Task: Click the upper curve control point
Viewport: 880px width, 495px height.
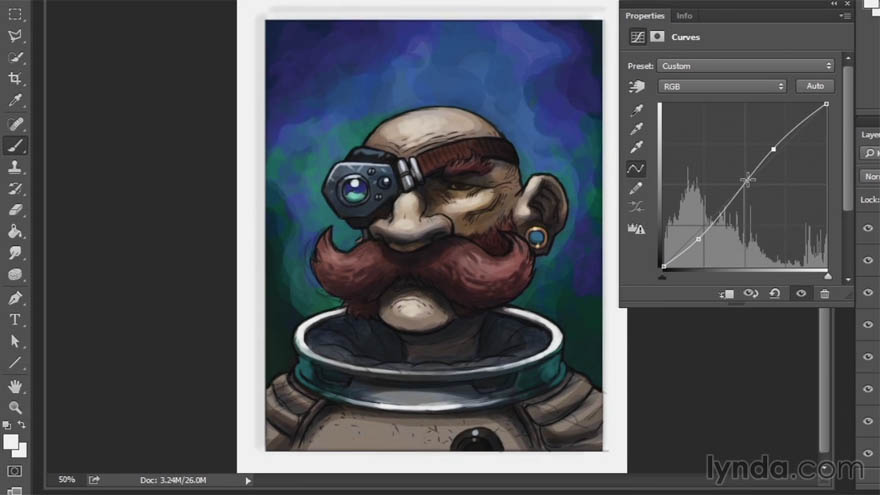Action: click(774, 149)
